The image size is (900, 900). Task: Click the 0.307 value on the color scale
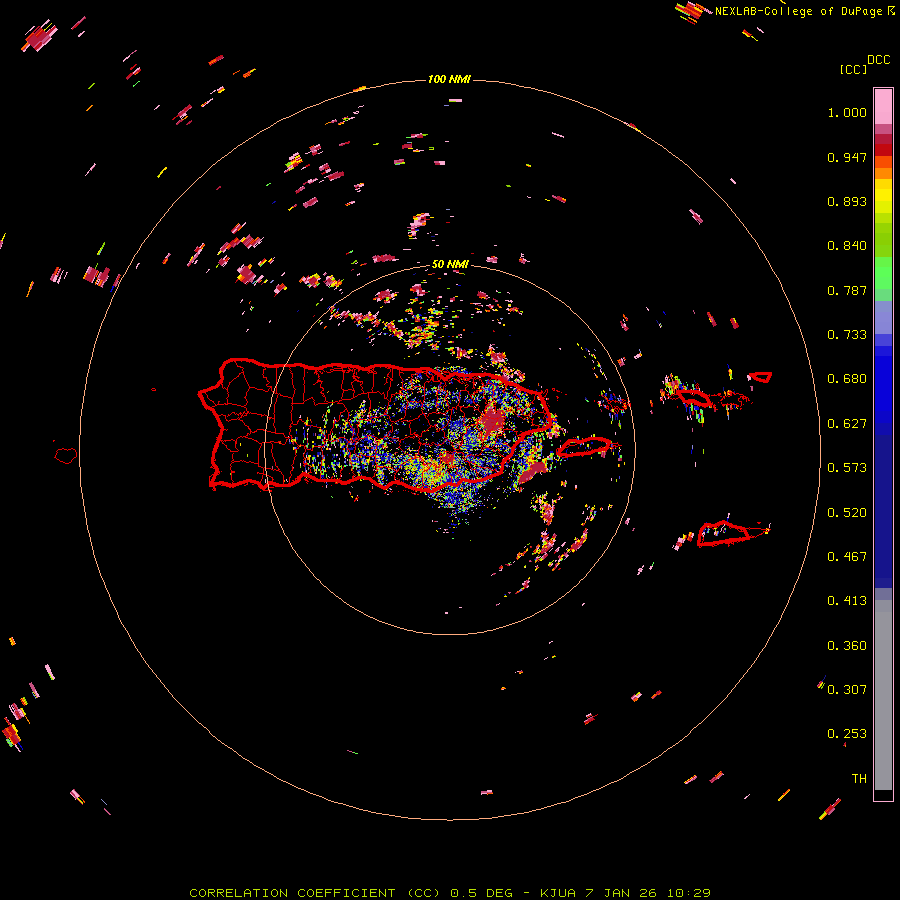pos(847,689)
